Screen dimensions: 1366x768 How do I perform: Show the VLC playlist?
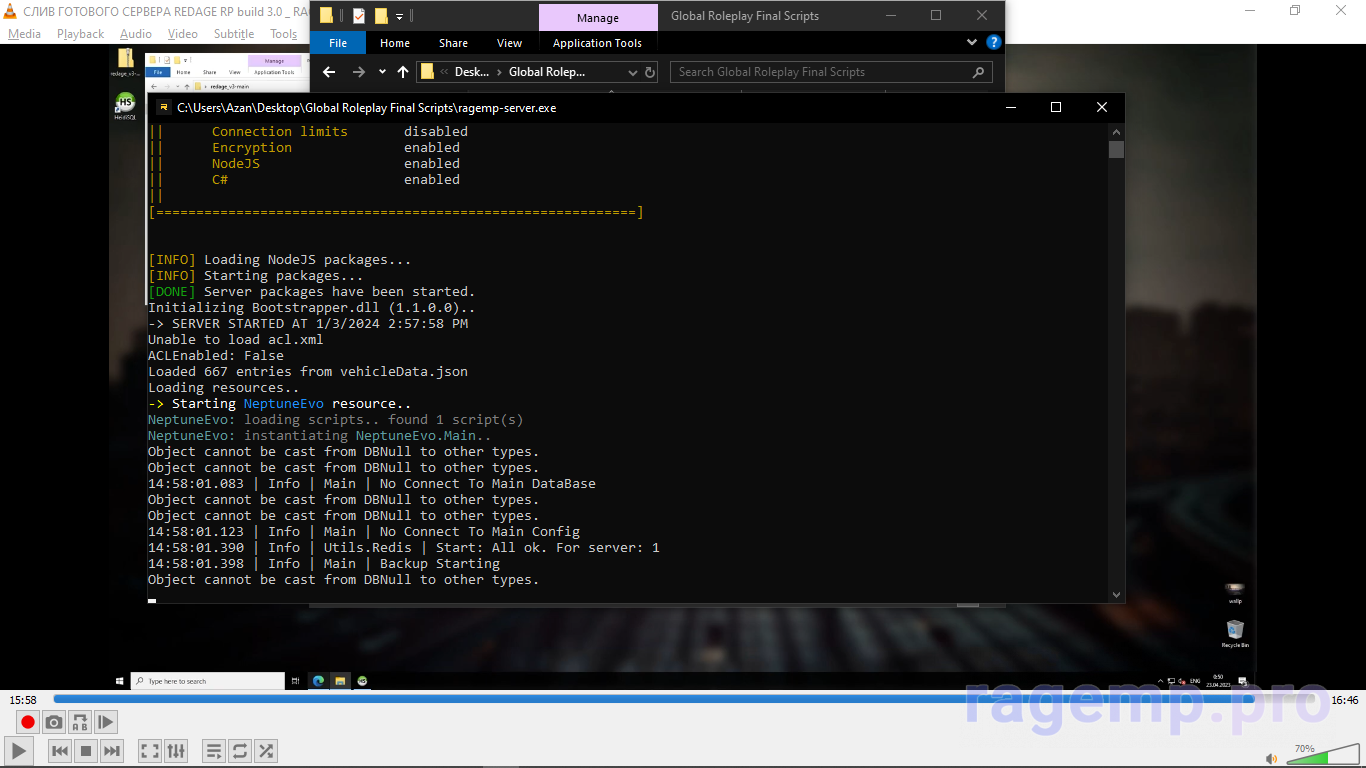[214, 751]
